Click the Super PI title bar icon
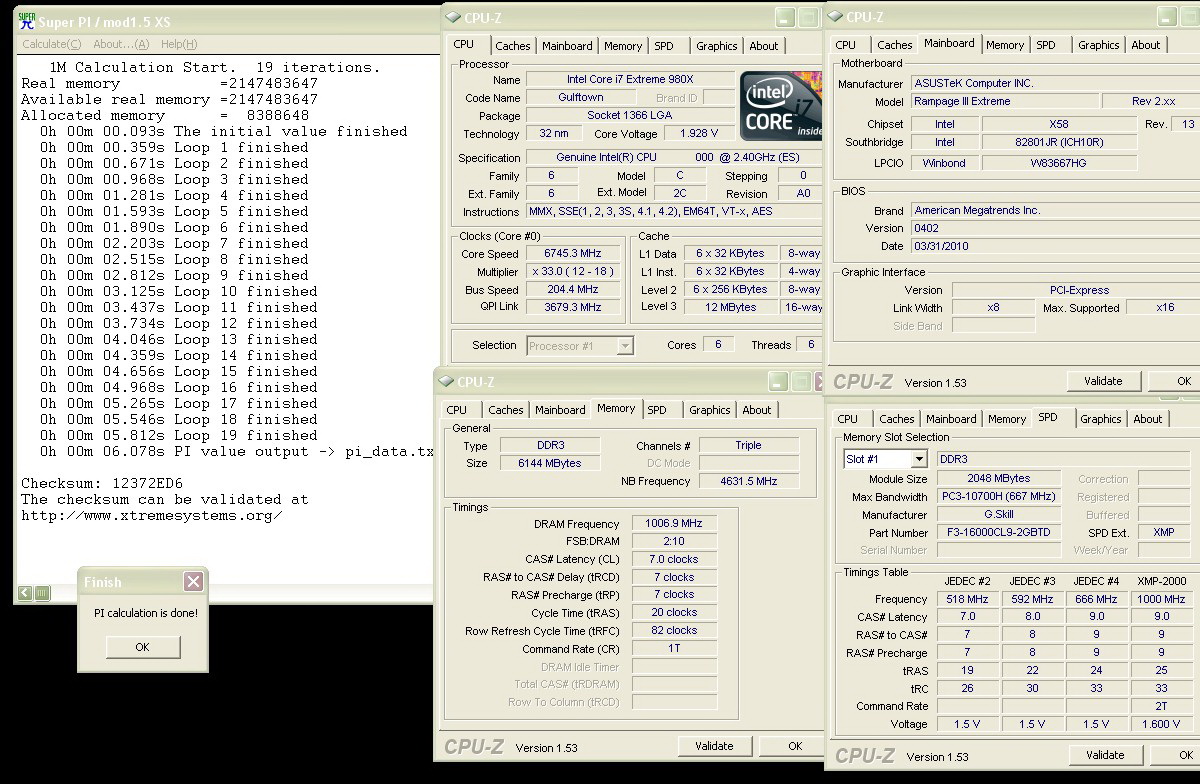Viewport: 1200px width, 784px height. (x=27, y=20)
